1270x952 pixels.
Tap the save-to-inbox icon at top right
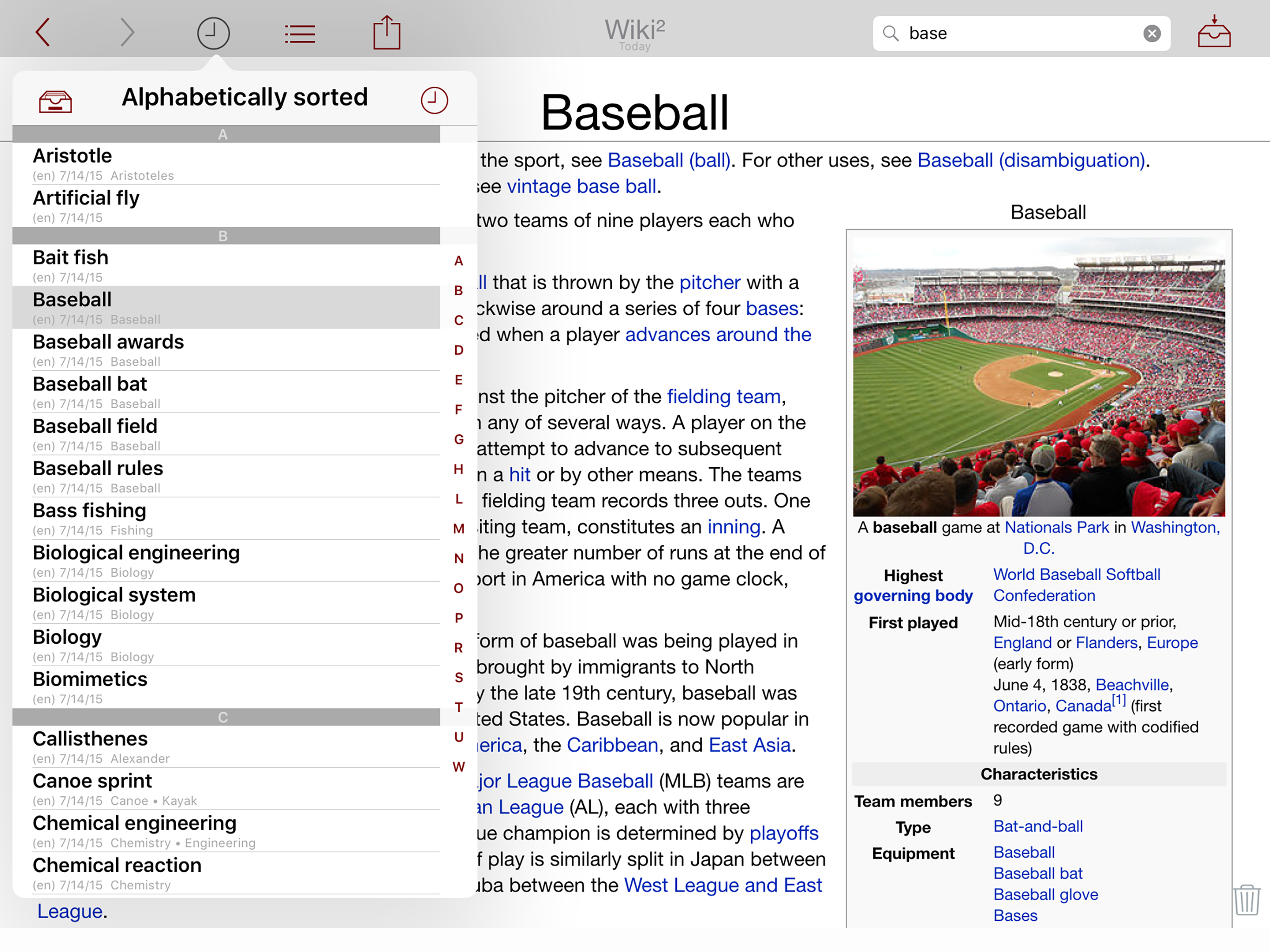point(1214,32)
